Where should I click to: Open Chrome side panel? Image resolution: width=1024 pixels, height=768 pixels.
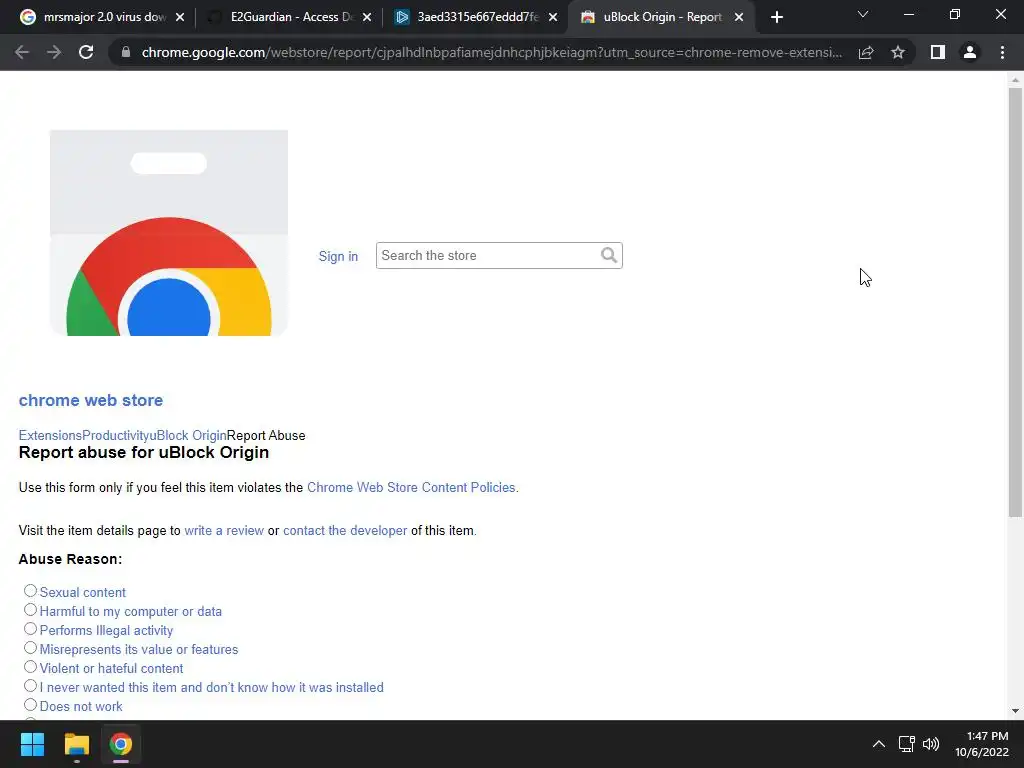click(x=938, y=52)
